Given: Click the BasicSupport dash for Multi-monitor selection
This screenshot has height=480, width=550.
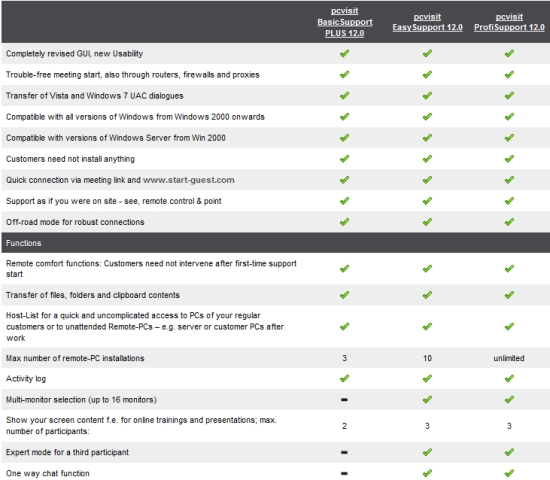Looking at the screenshot, I should pos(344,399).
